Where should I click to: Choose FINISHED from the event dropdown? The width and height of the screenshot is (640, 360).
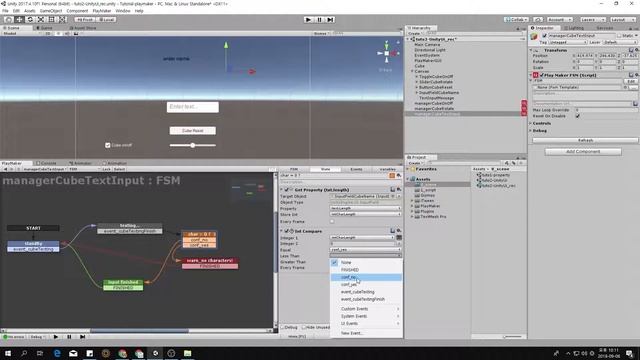pyautogui.click(x=366, y=270)
